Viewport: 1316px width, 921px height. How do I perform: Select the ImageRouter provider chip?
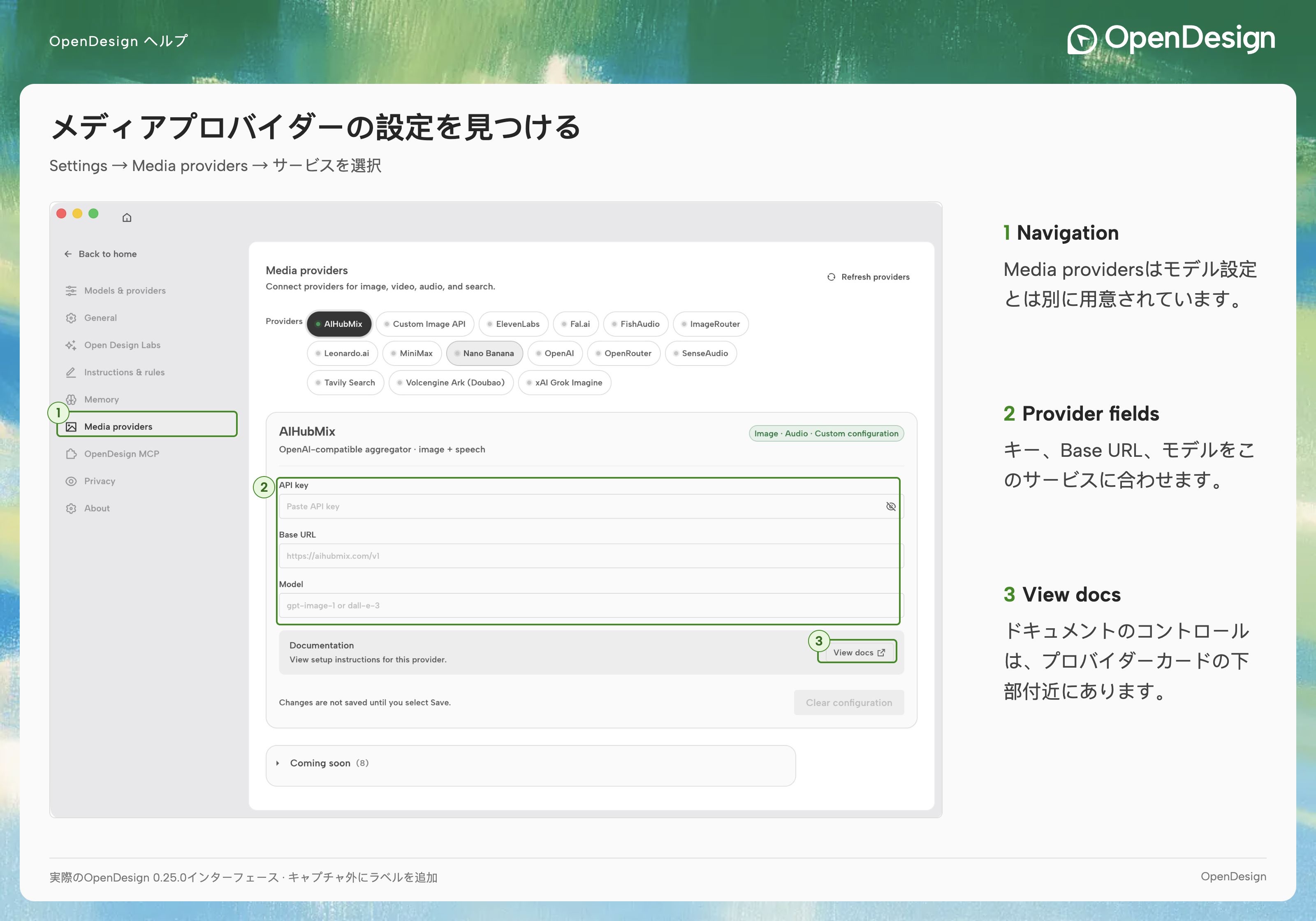(x=711, y=324)
